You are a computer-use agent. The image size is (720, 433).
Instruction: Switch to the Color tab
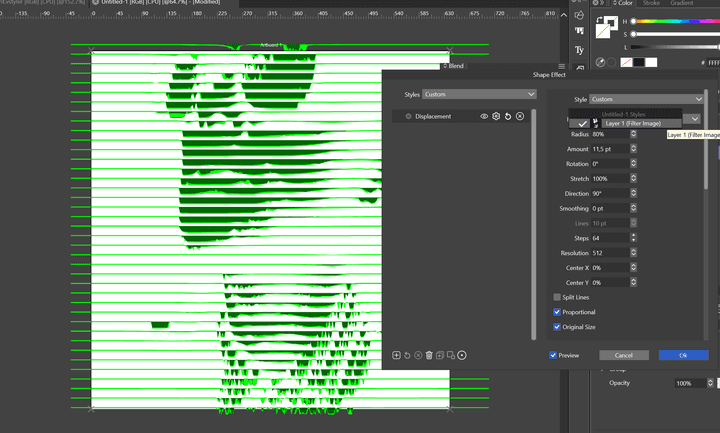coord(623,3)
